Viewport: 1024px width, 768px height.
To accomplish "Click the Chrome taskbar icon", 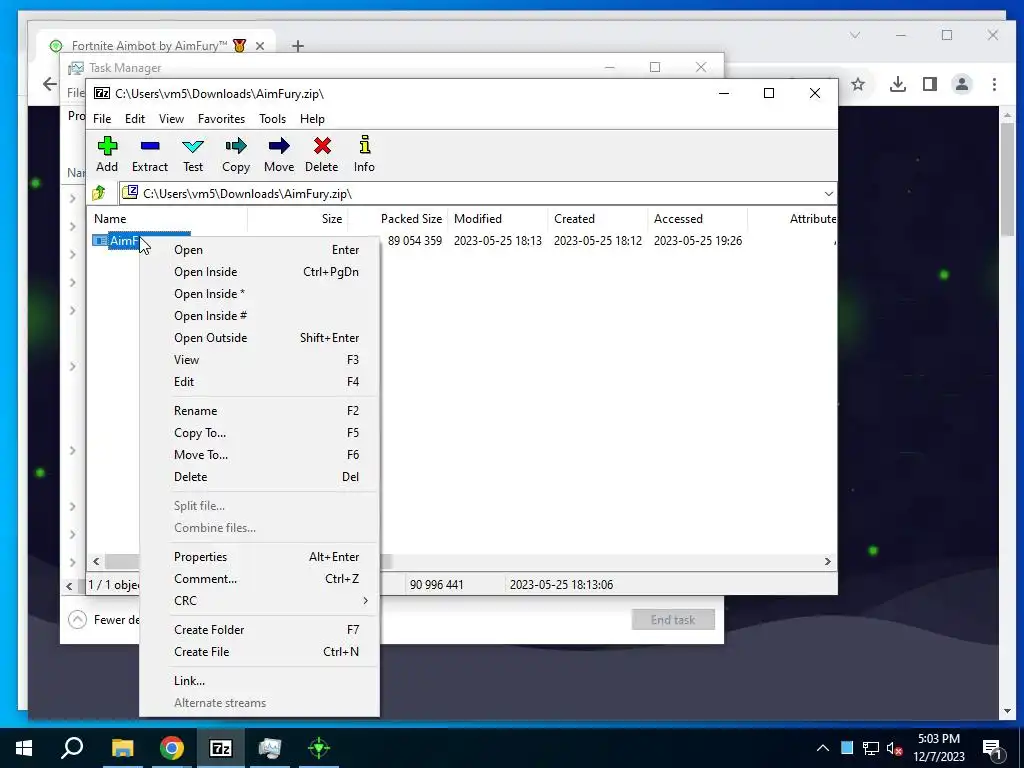I will tap(172, 748).
